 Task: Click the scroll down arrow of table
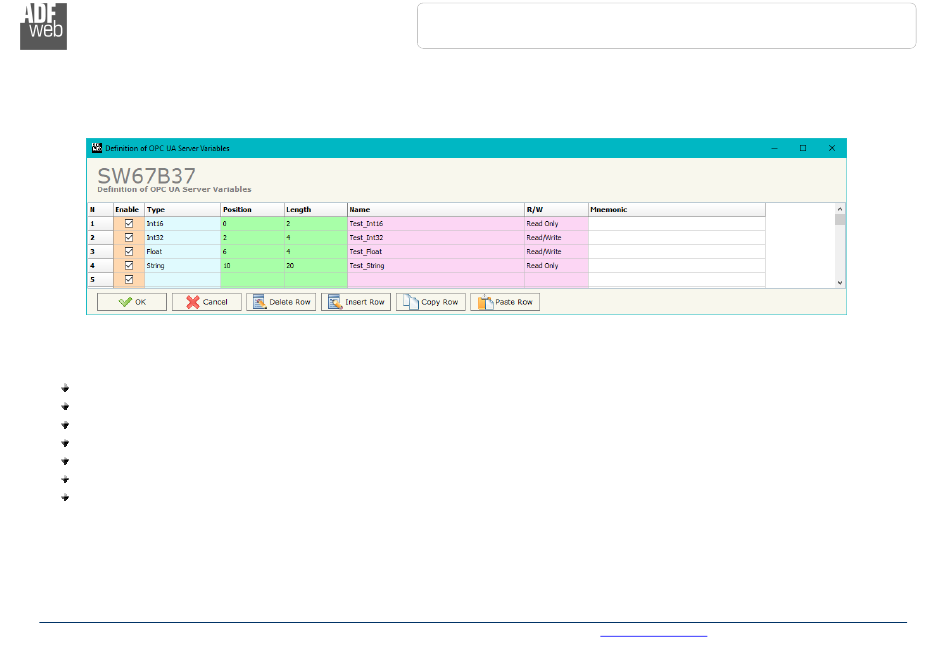(840, 283)
